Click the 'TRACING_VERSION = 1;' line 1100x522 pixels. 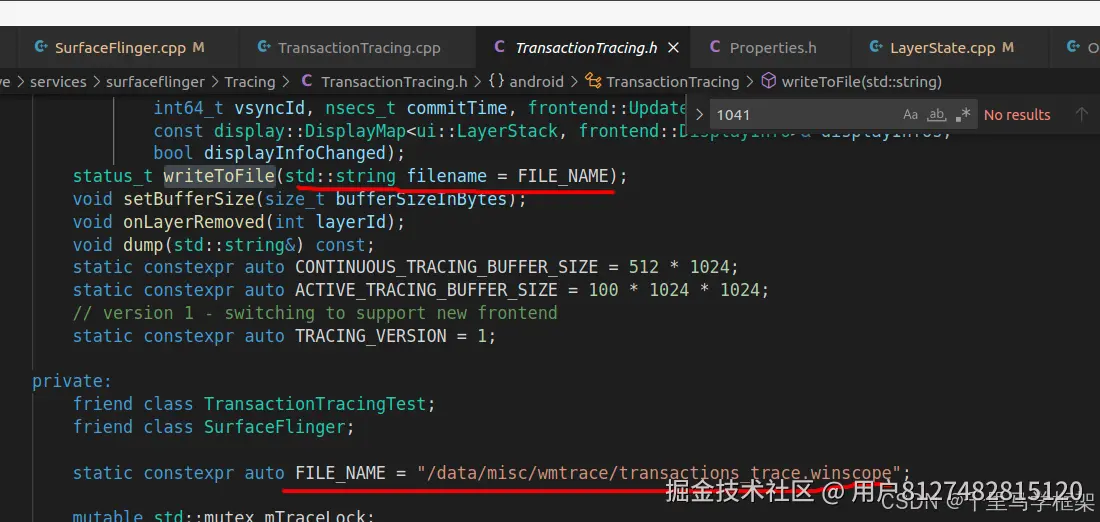tap(284, 335)
